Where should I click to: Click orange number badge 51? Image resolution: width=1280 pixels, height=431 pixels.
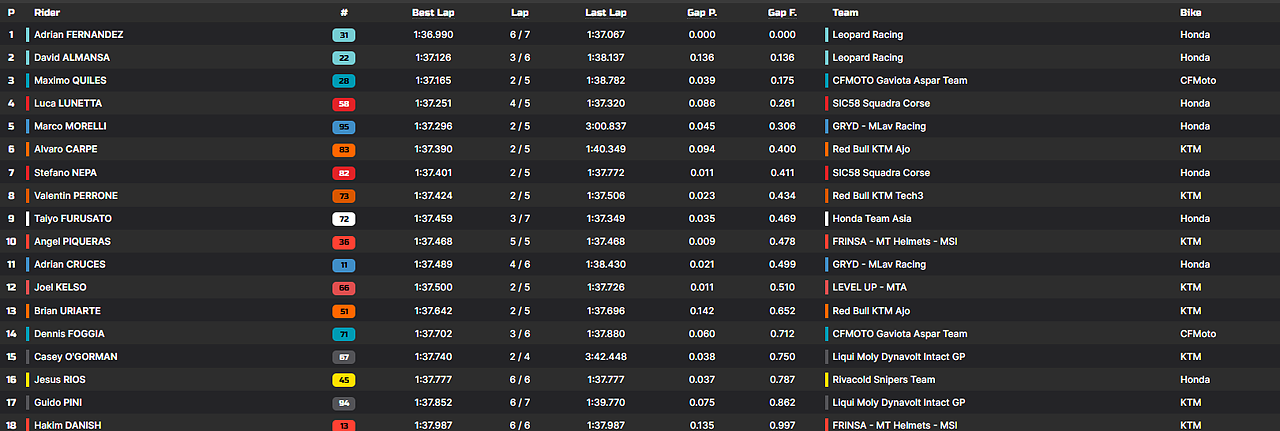344,311
